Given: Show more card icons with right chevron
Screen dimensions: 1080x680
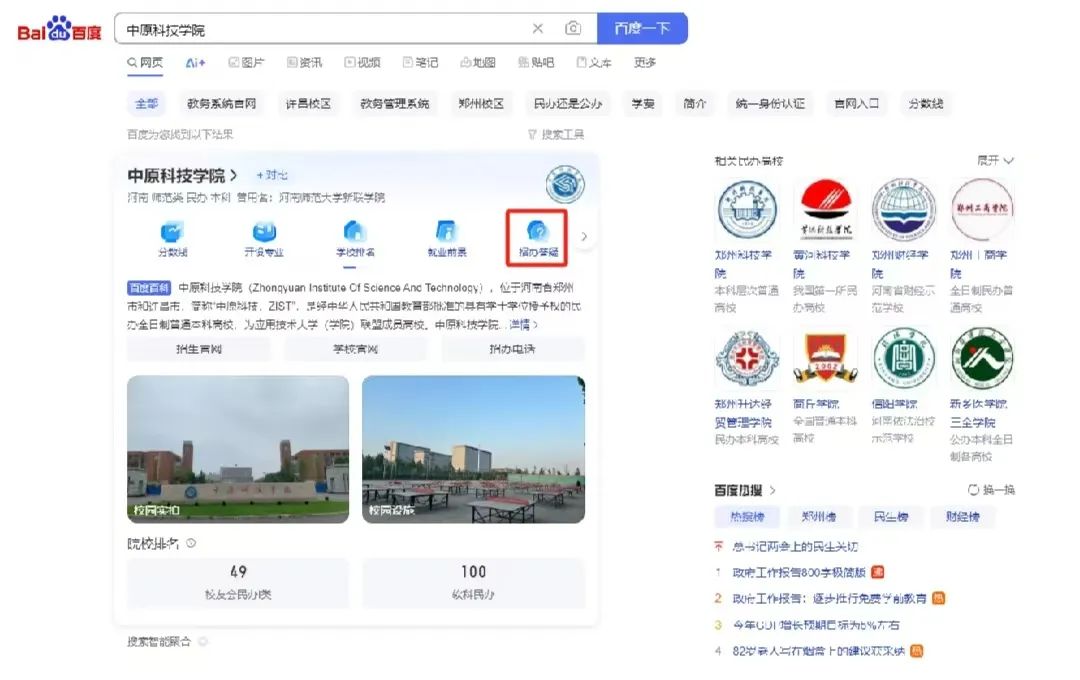Looking at the screenshot, I should pyautogui.click(x=584, y=236).
